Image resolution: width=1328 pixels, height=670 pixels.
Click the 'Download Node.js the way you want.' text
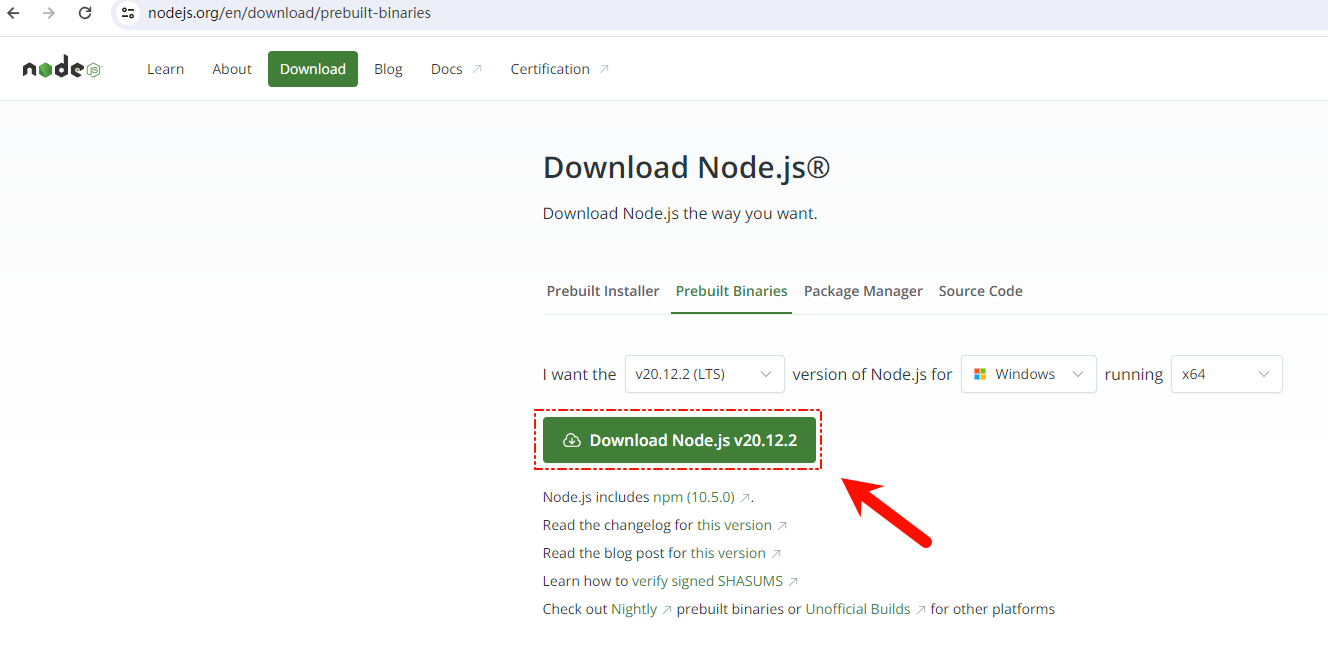click(x=680, y=214)
